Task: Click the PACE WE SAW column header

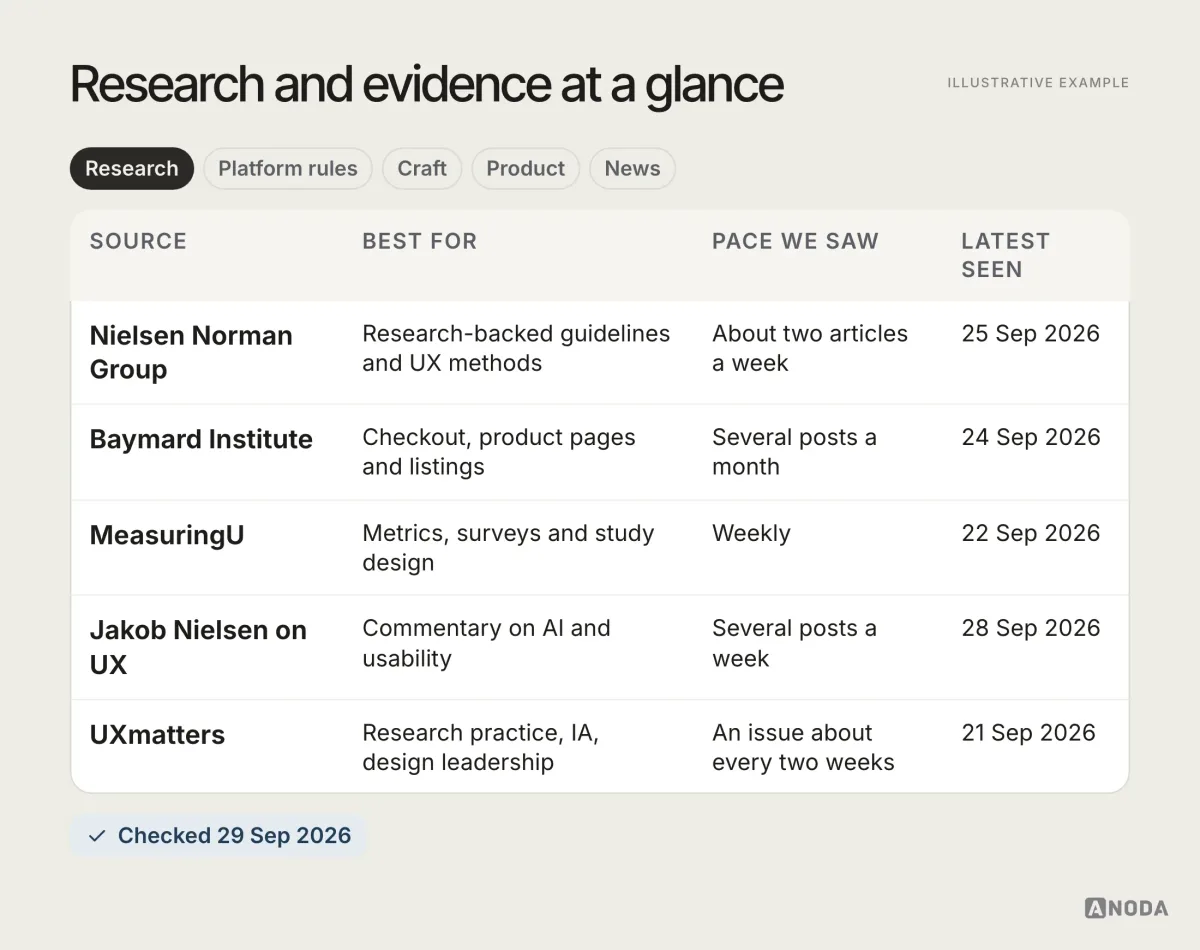Action: point(795,241)
